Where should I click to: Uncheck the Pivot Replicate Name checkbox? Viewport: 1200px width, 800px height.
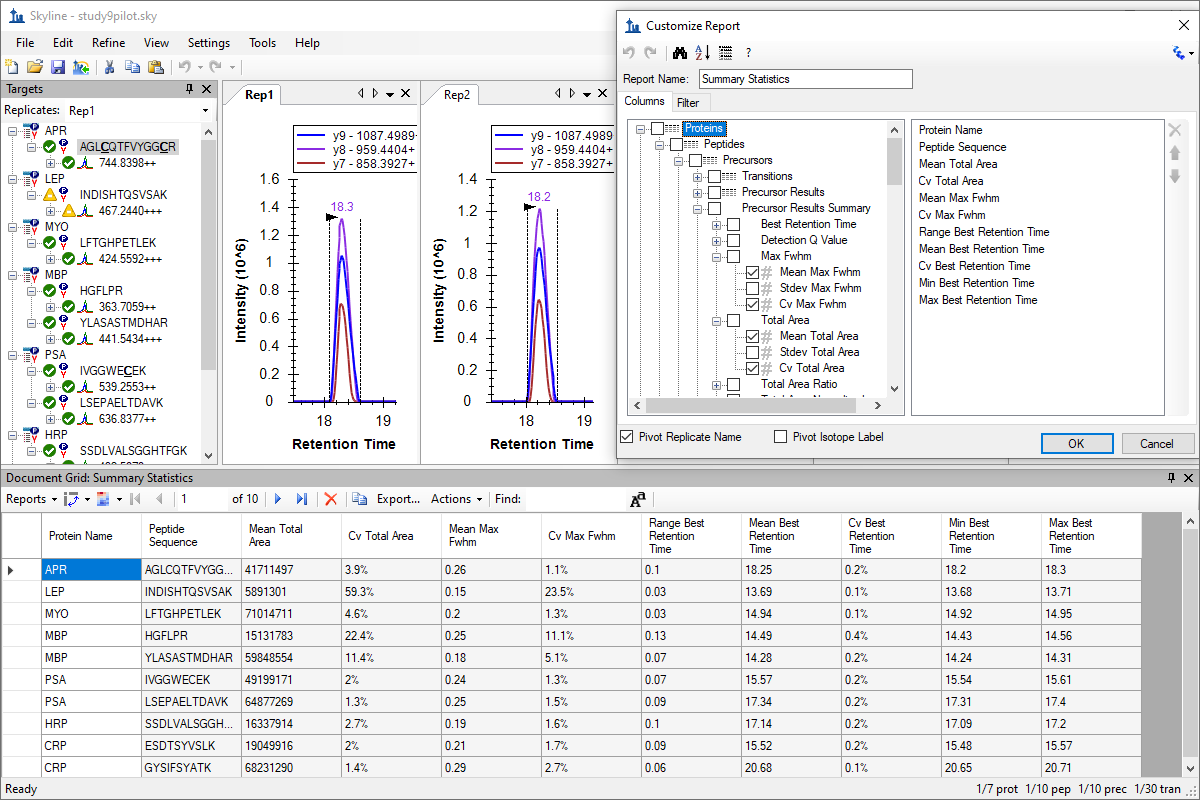tap(627, 437)
